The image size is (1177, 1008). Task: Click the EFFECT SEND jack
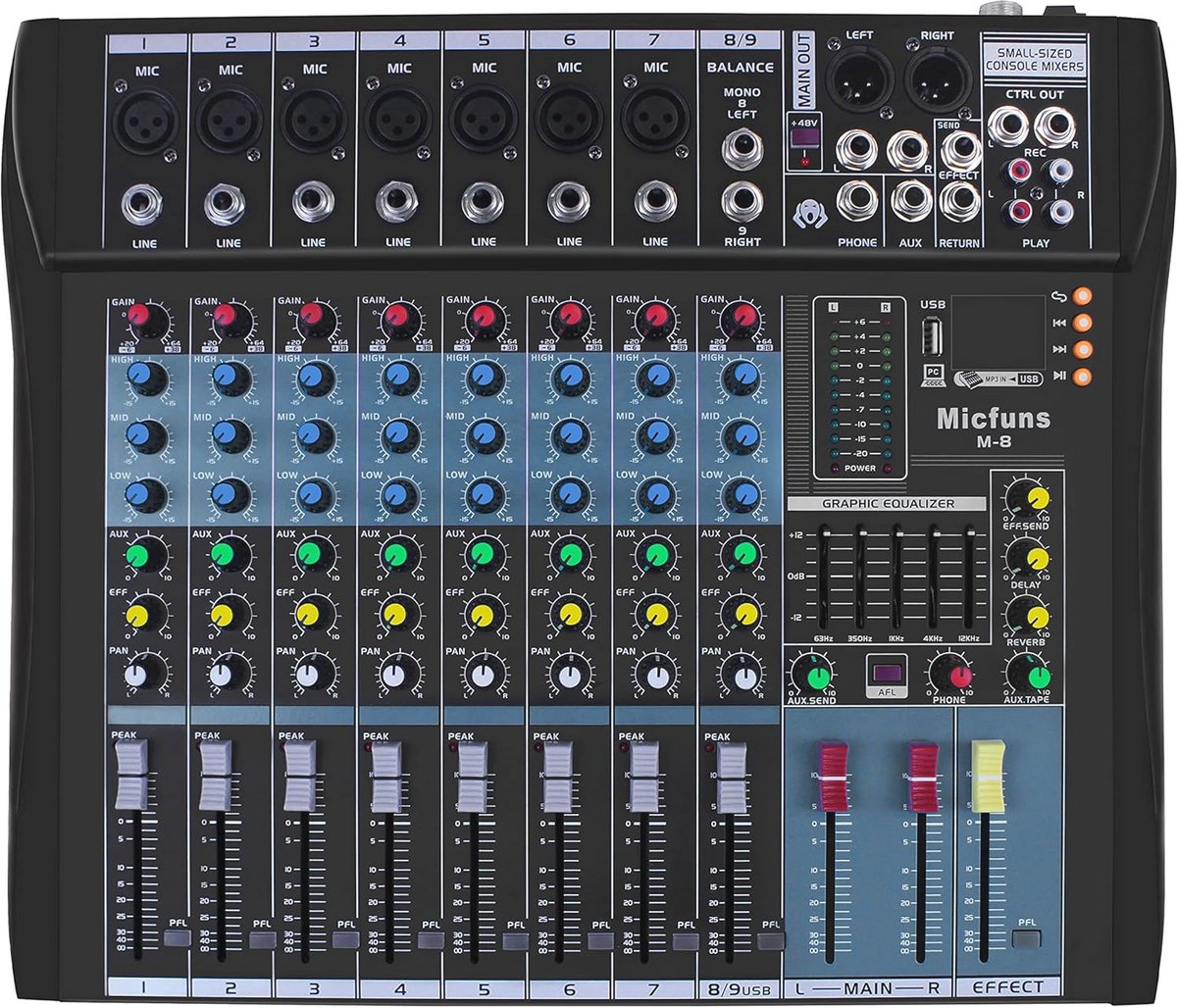960,150
